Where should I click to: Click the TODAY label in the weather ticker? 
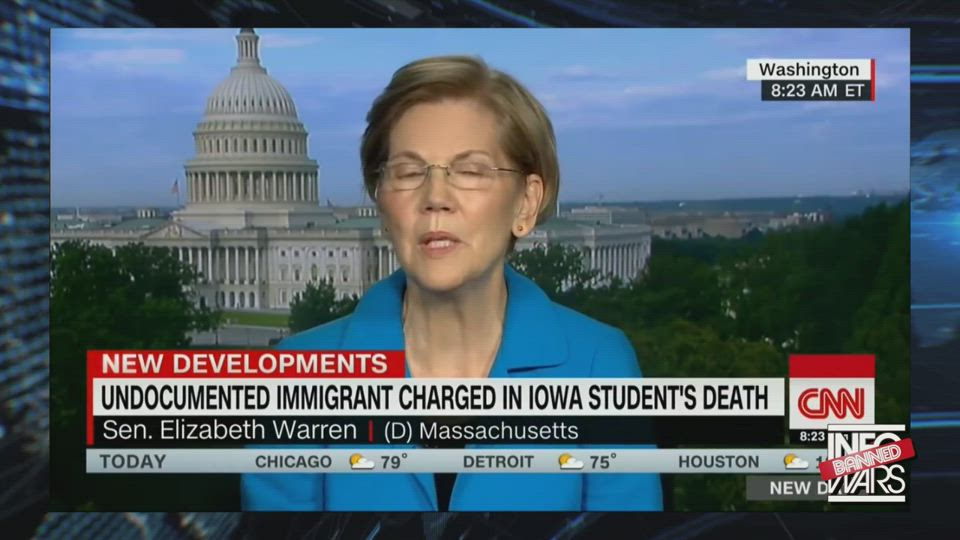pos(132,462)
